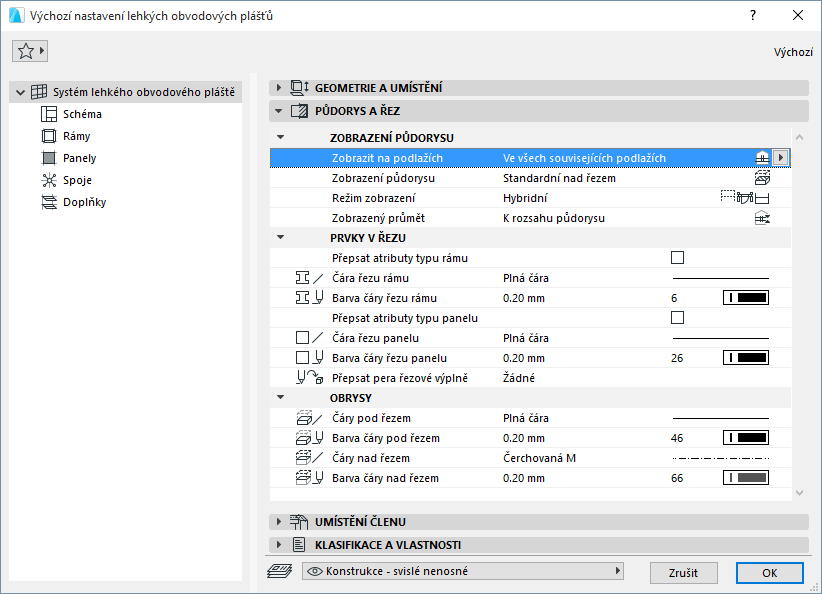Click the Barva čáry pod řezem icon
This screenshot has height=594, width=822.
[309, 438]
